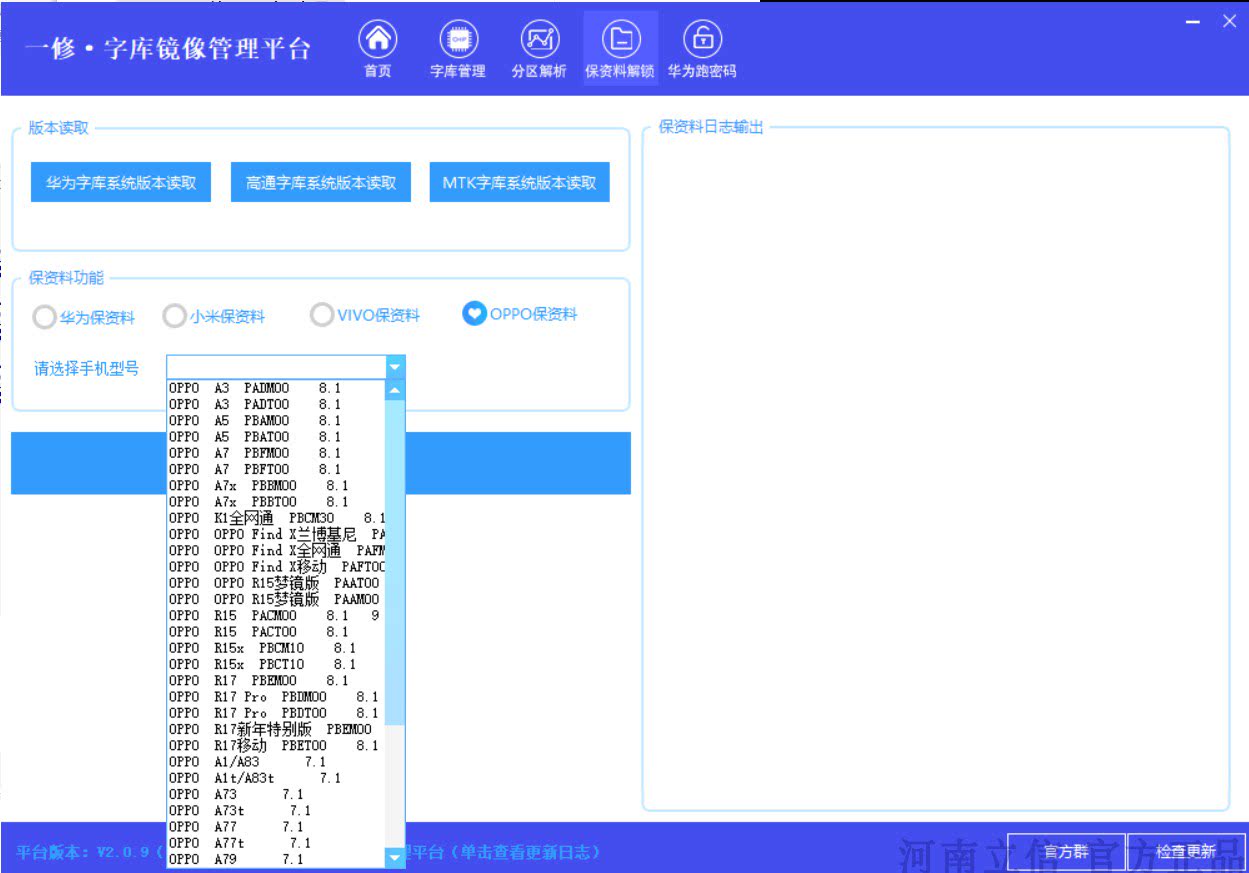Image resolution: width=1249 pixels, height=873 pixels.
Task: Choose OPPO A1t/A83t 7.1
Action: coord(276,777)
